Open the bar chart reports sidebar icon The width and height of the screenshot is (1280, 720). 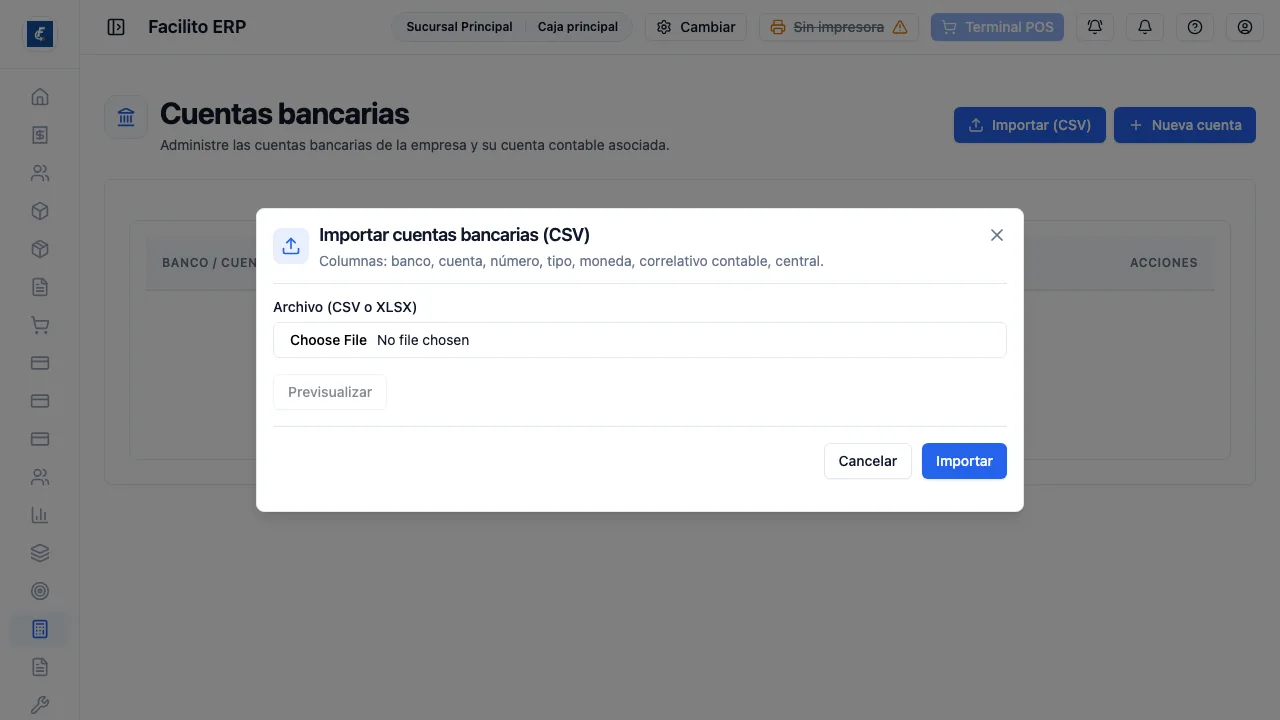point(40,515)
